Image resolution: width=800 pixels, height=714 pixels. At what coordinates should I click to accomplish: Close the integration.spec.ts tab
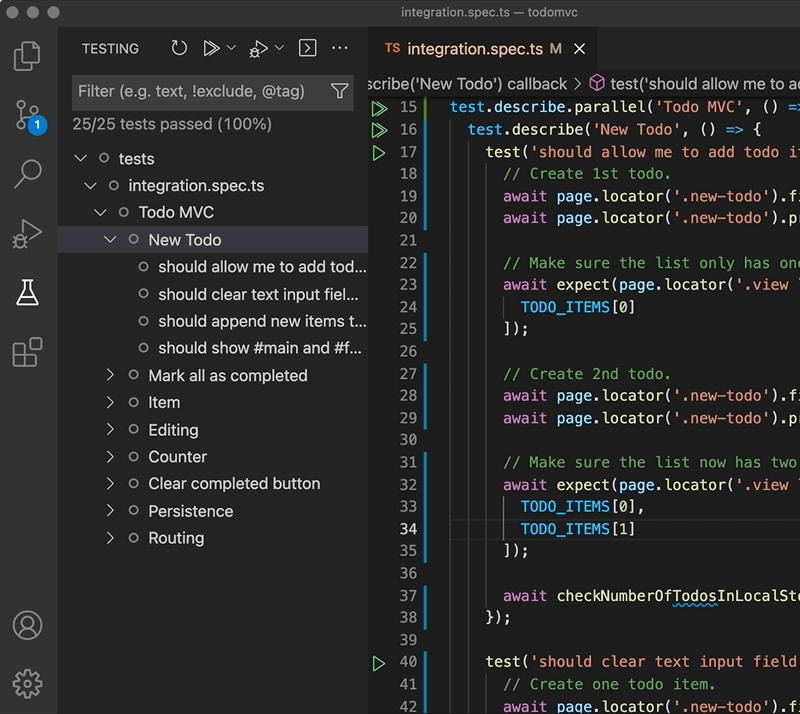point(580,49)
